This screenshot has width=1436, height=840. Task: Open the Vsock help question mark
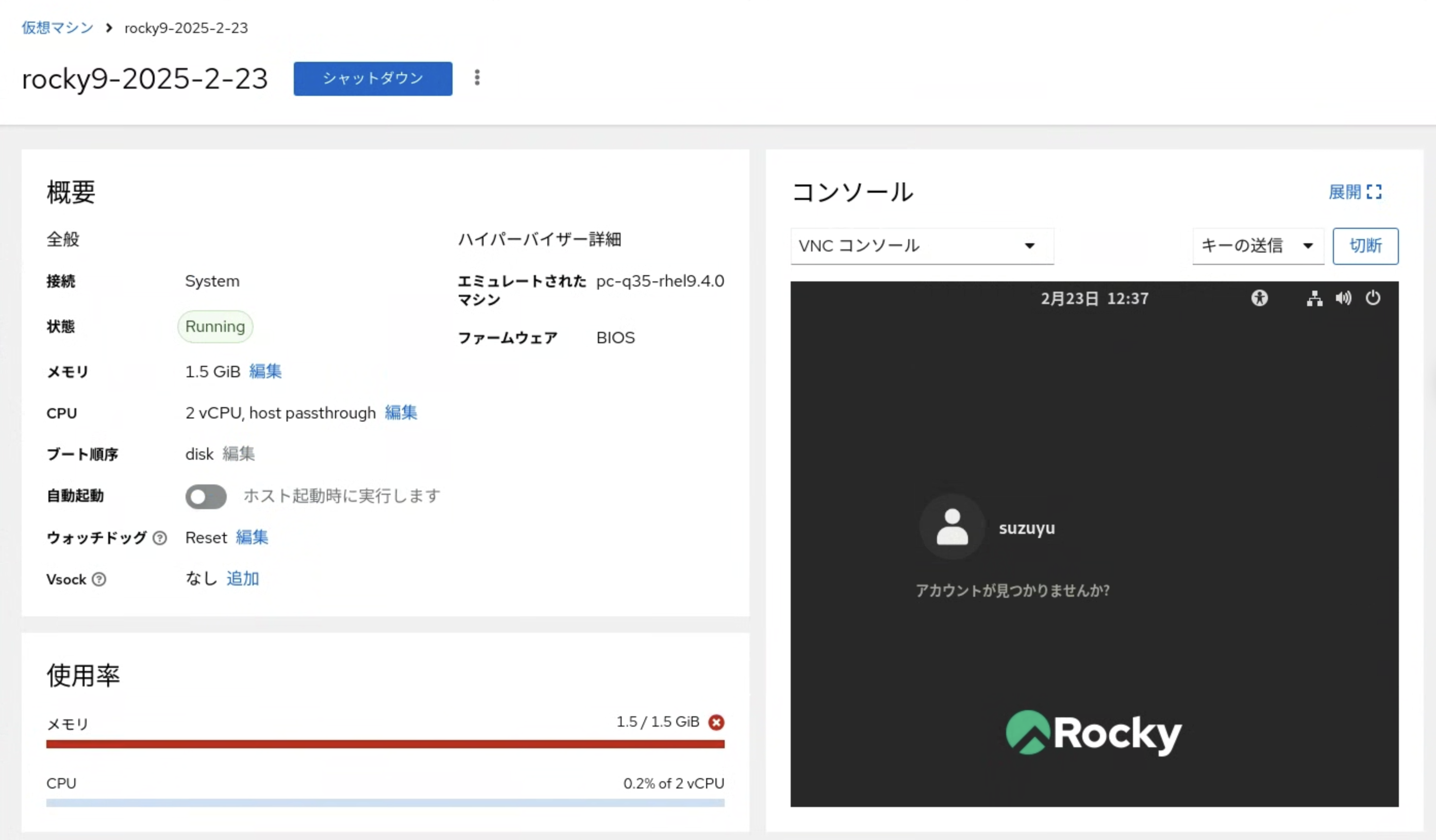pos(99,580)
